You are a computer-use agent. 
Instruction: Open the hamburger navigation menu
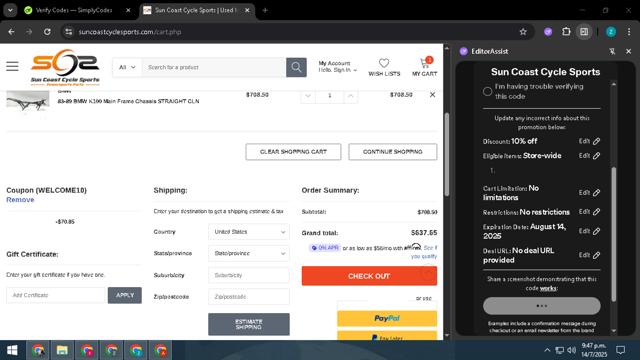tap(12, 66)
